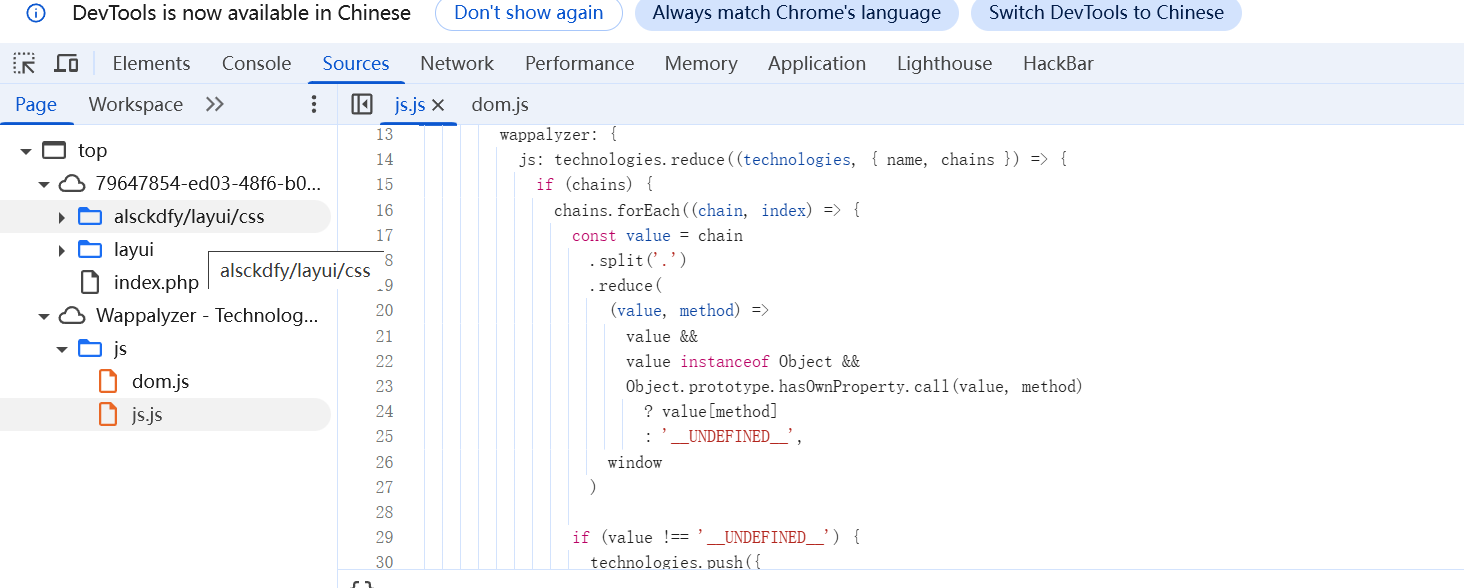Collapse the top tree node
The width and height of the screenshot is (1464, 588).
click(x=25, y=151)
